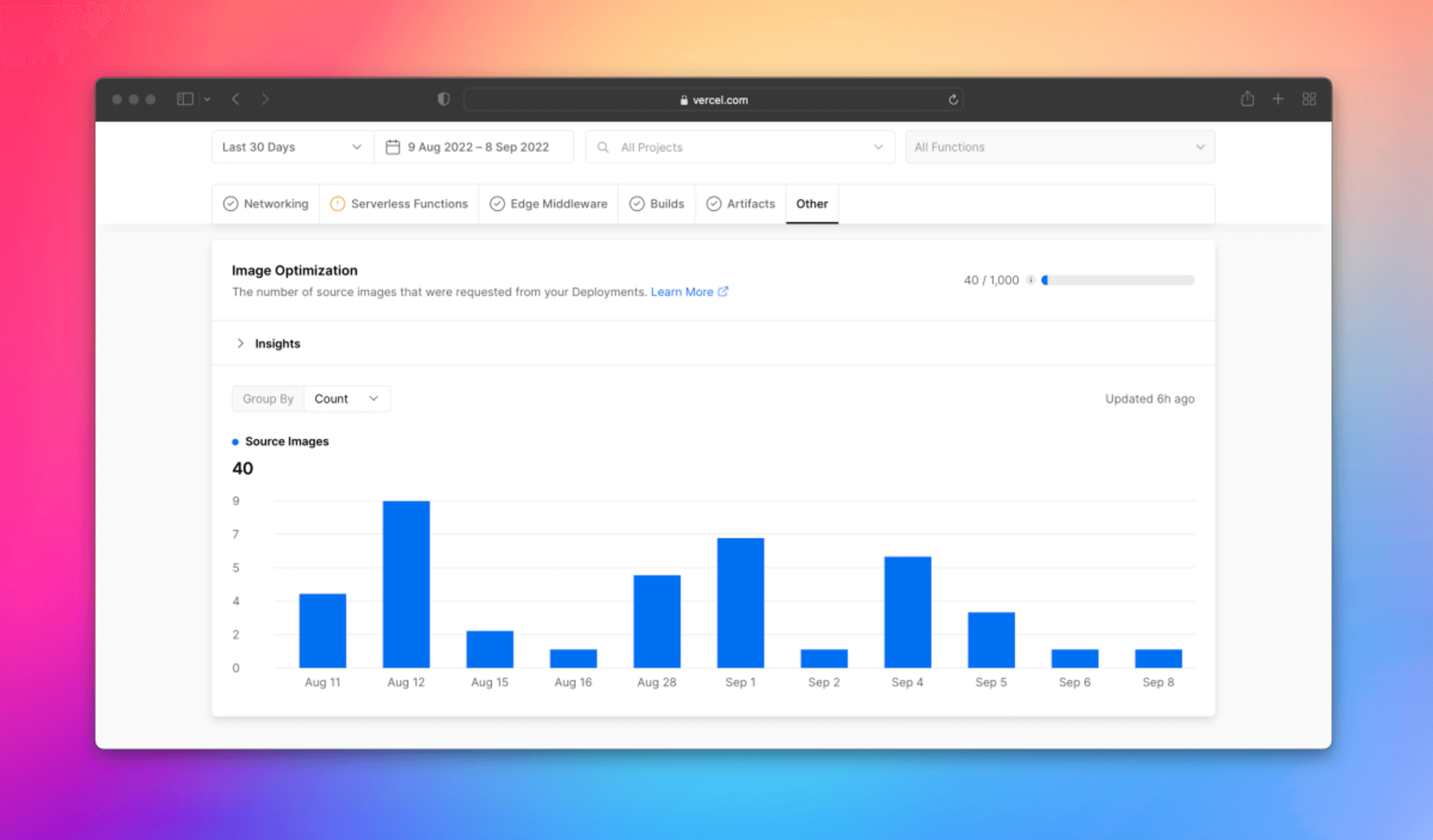The width and height of the screenshot is (1433, 840).
Task: Click the usage info icon near 40 / 1,000
Action: (1030, 280)
